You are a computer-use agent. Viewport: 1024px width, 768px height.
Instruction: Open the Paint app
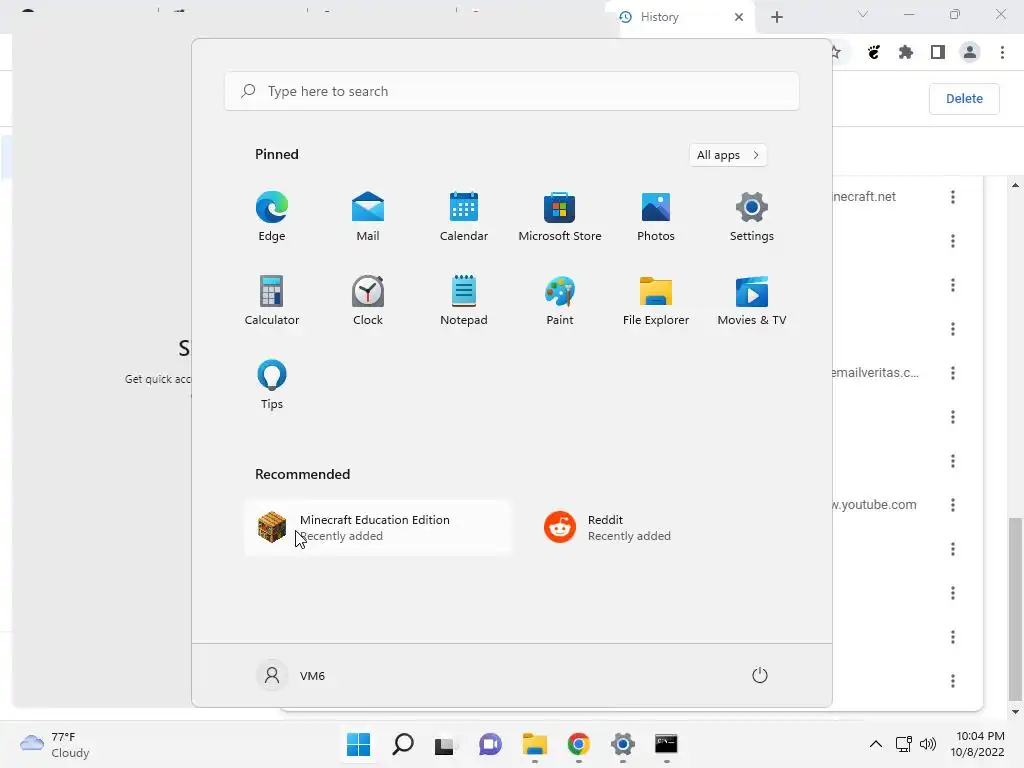[x=560, y=300]
